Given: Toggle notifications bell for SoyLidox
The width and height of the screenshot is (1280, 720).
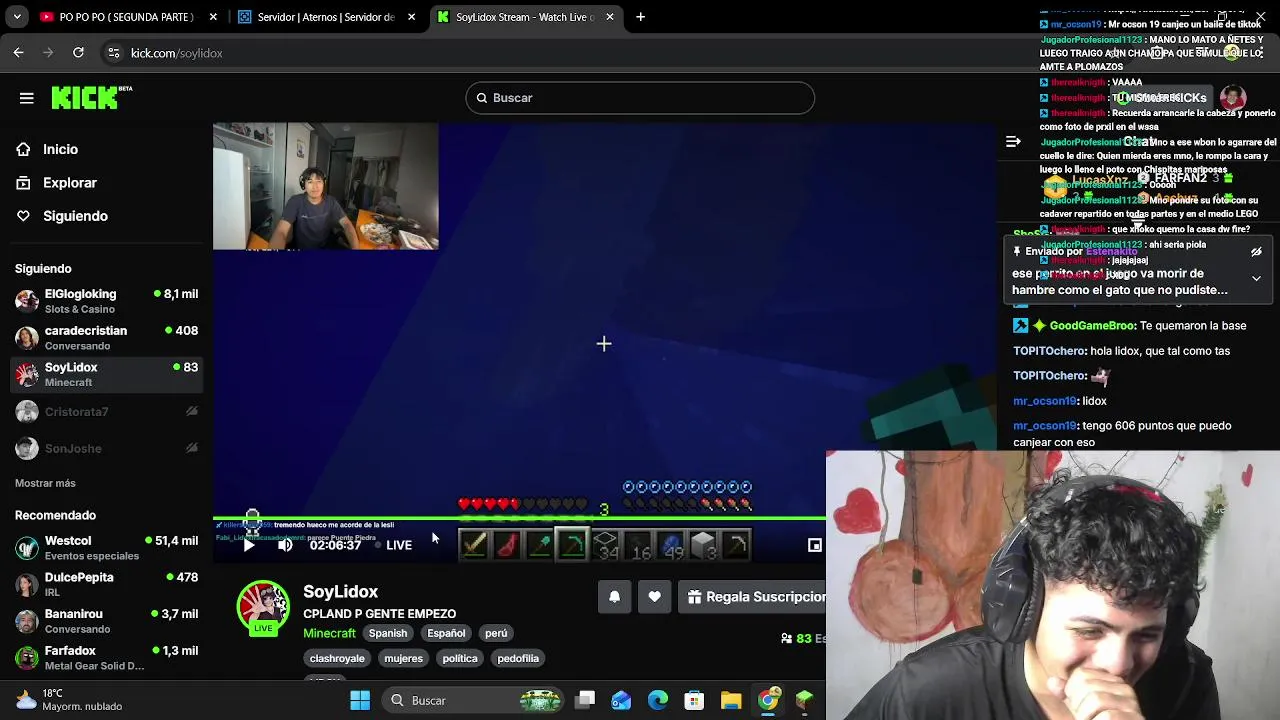Looking at the screenshot, I should 614,597.
